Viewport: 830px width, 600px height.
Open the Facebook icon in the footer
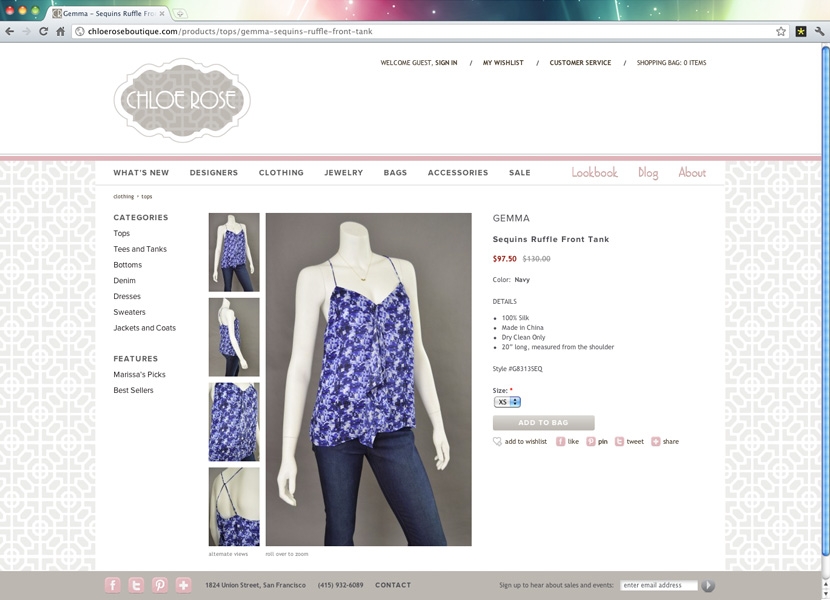pyautogui.click(x=113, y=585)
